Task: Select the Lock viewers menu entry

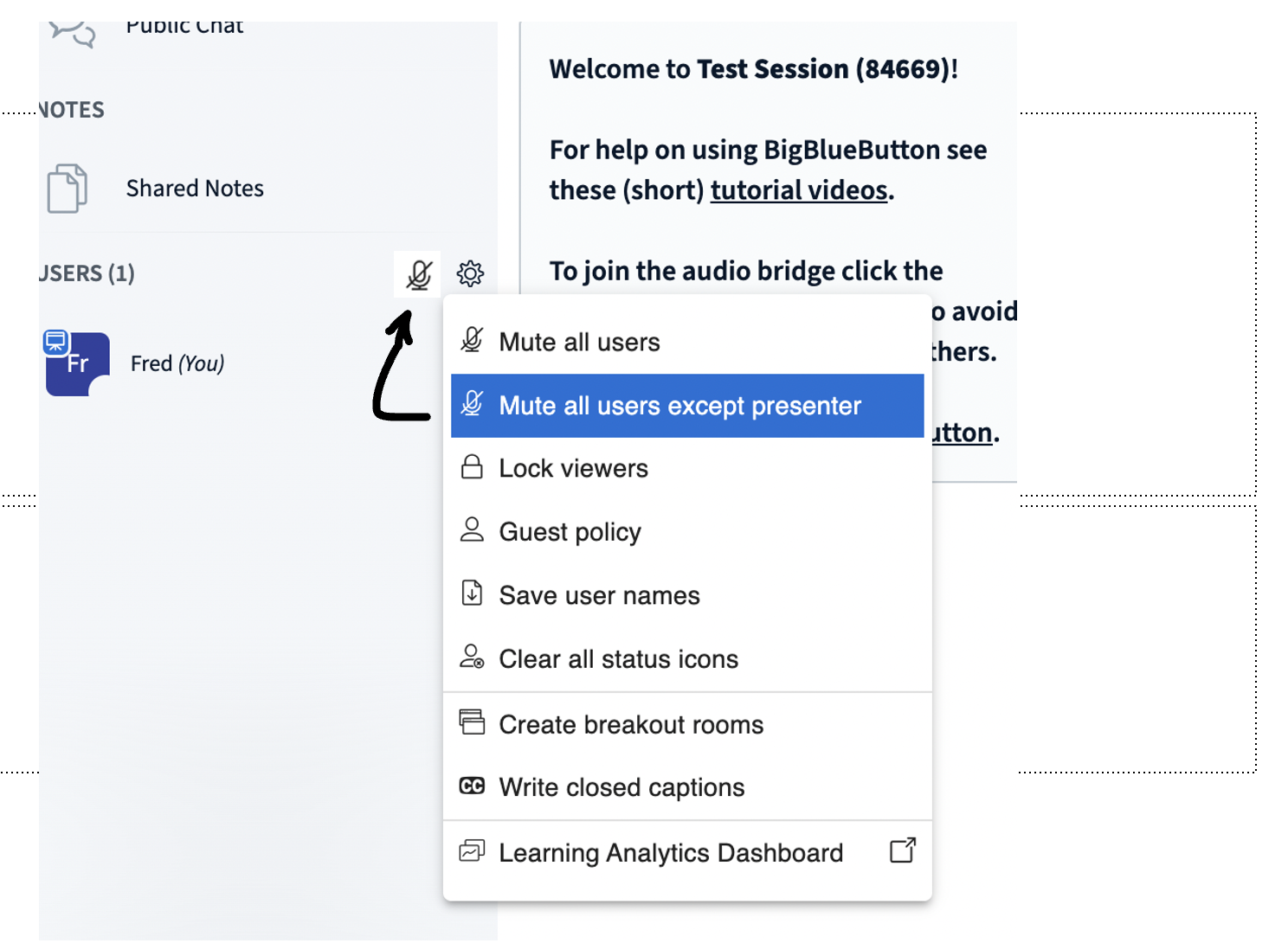Action: [x=573, y=467]
